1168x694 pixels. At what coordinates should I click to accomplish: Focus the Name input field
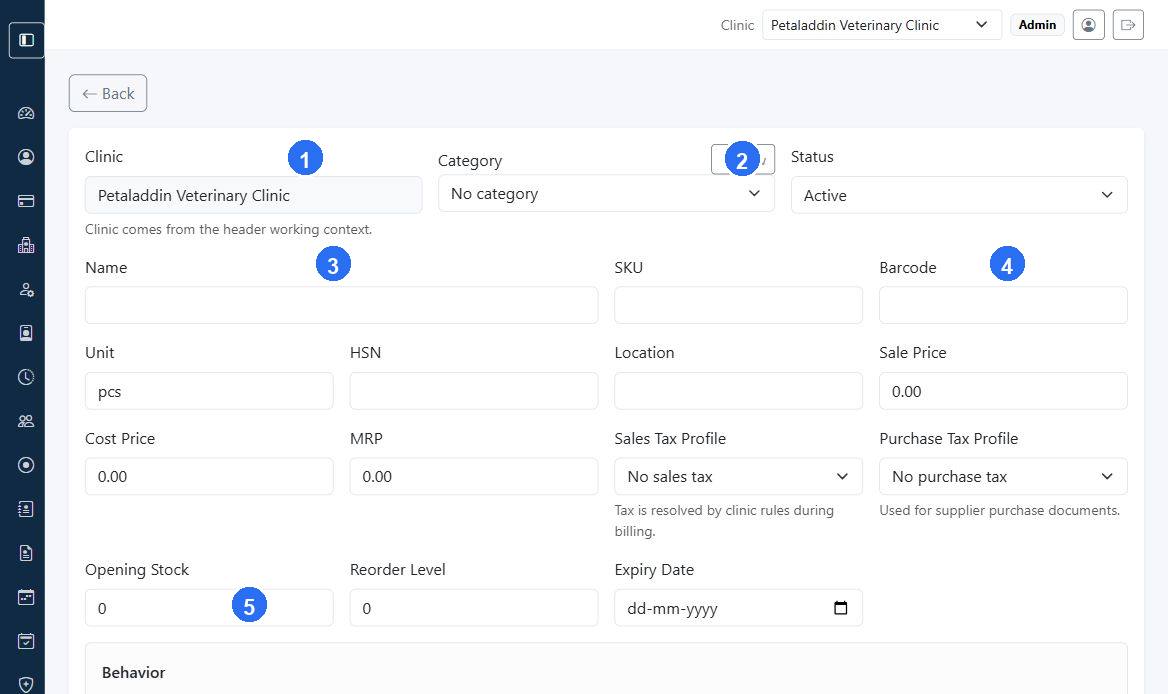341,305
